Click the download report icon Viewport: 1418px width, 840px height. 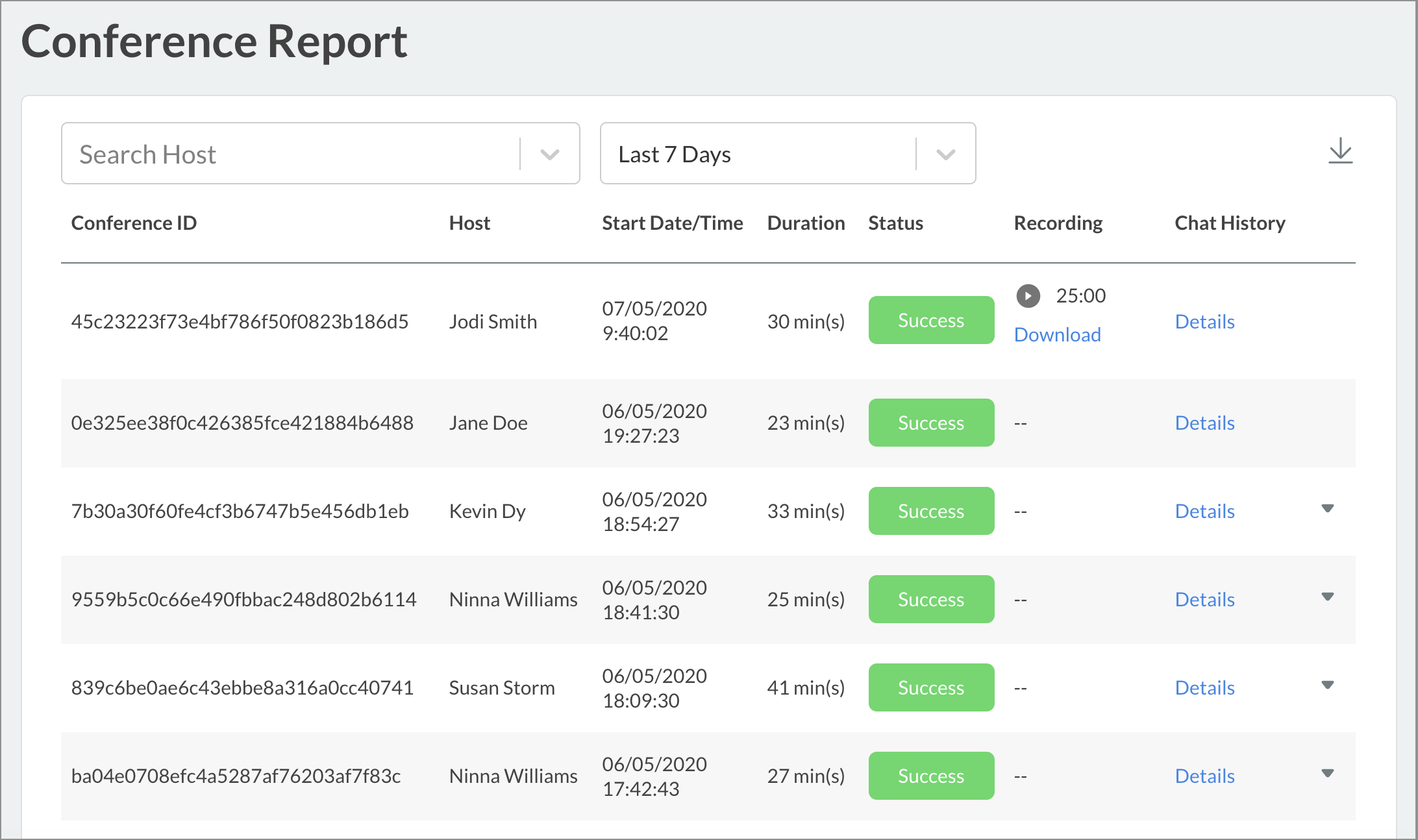[x=1340, y=151]
